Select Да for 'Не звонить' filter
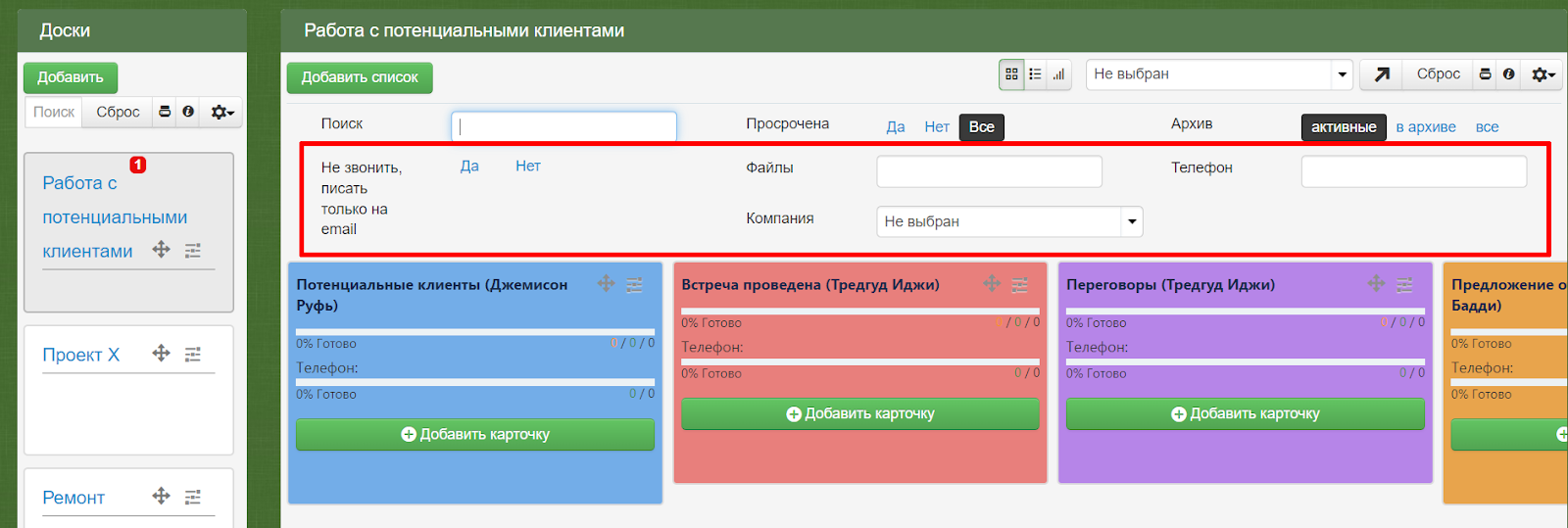This screenshot has height=528, width=1568. 469,166
